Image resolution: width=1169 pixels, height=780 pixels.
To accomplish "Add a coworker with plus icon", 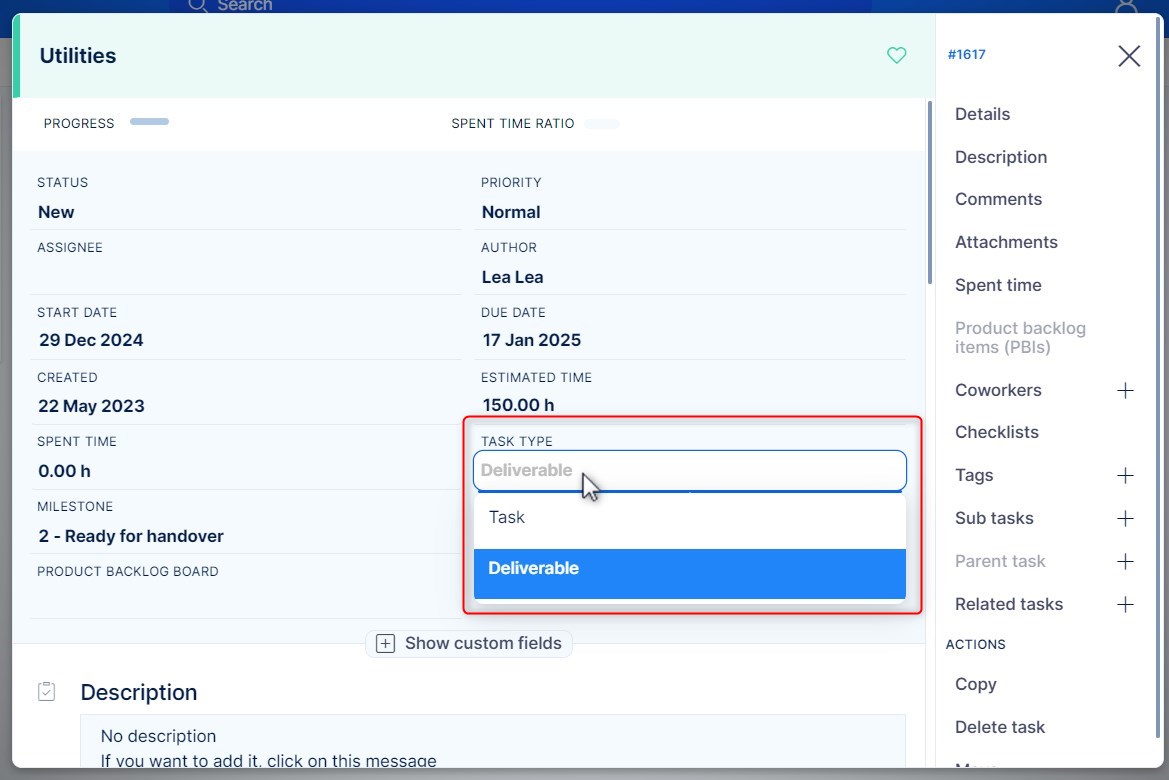I will coord(1125,390).
